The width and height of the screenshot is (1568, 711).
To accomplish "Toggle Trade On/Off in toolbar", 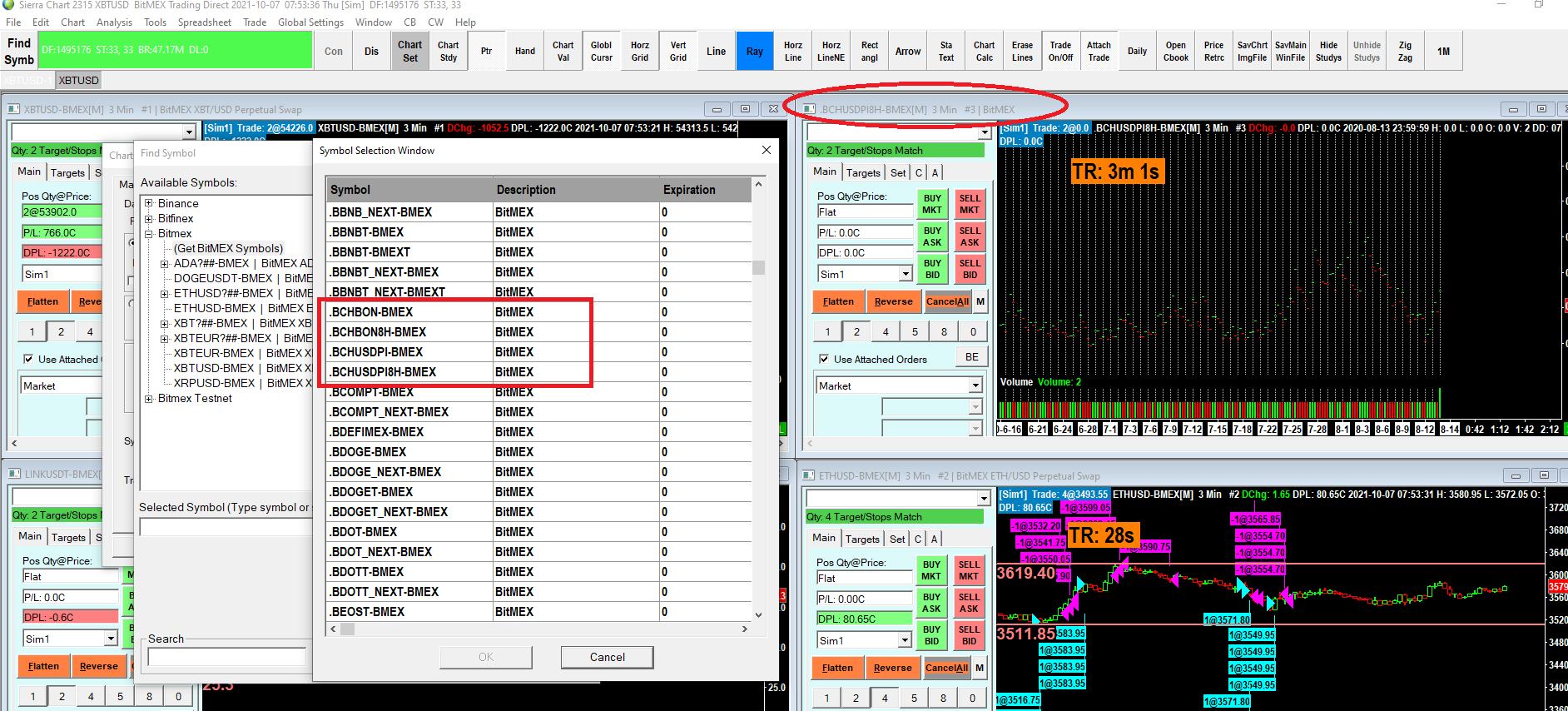I will coord(1060,52).
